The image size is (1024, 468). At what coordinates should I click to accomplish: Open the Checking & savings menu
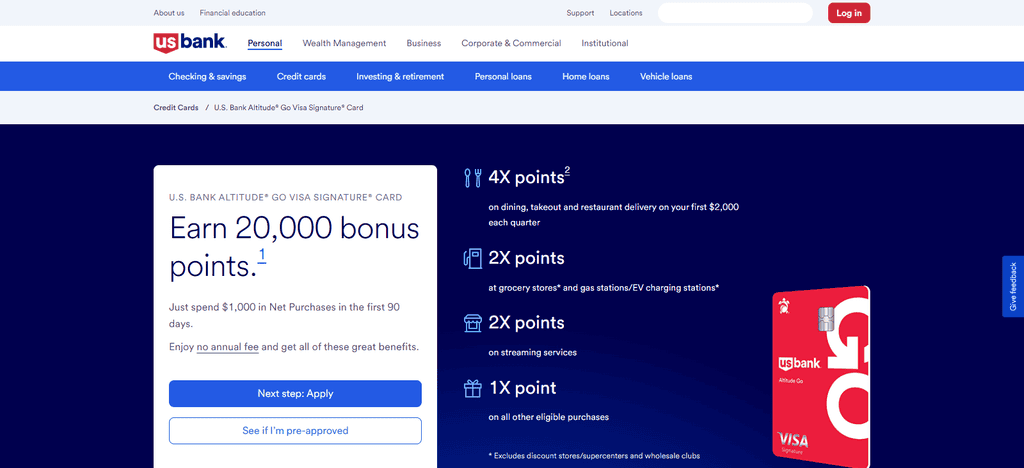[207, 76]
